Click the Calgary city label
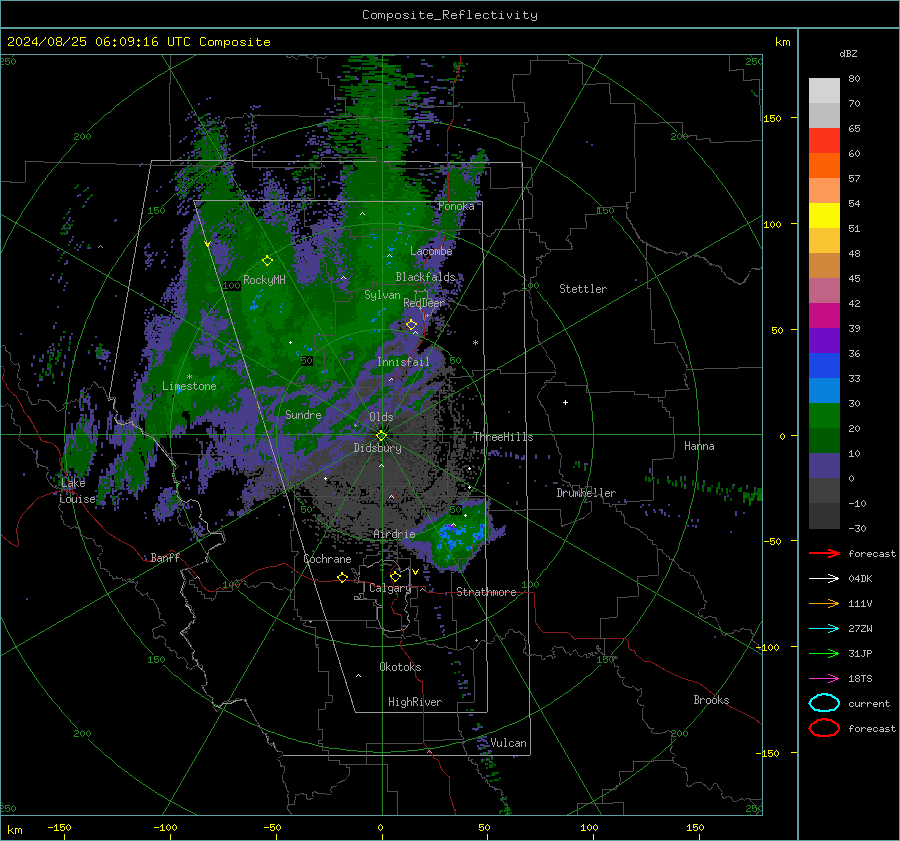Image resolution: width=900 pixels, height=841 pixels. pos(390,588)
